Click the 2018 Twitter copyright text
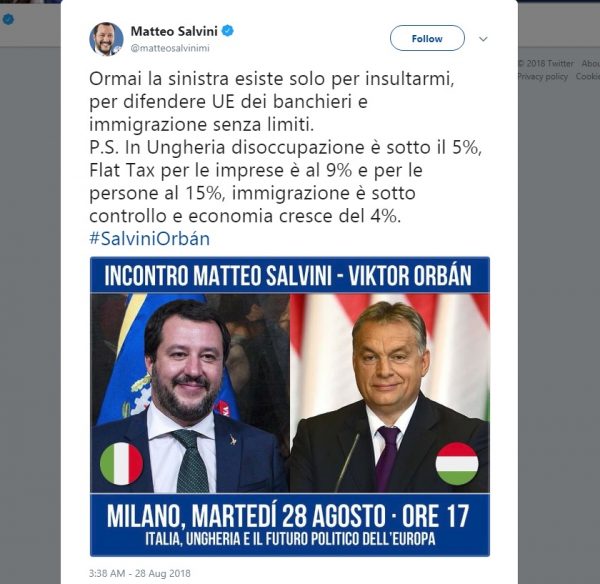Screen dimensions: 600x584 pyautogui.click(x=546, y=63)
